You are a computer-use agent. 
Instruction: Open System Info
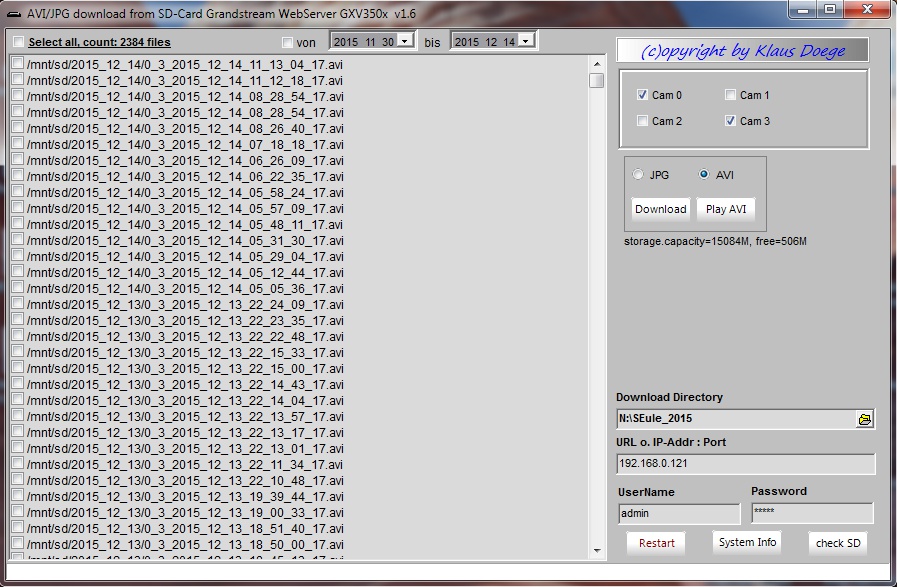[747, 542]
